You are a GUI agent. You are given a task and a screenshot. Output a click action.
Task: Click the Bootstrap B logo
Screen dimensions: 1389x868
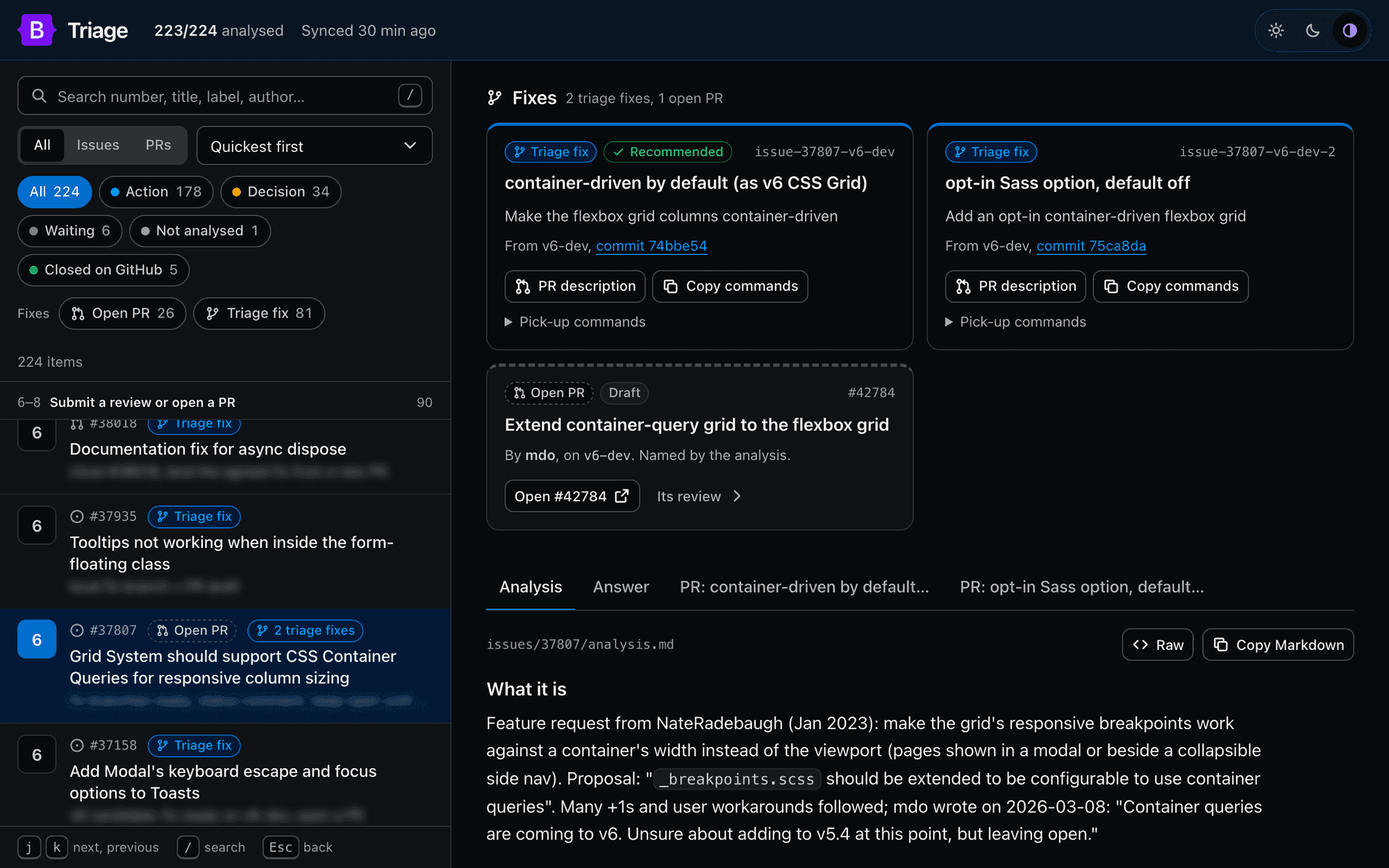36,30
